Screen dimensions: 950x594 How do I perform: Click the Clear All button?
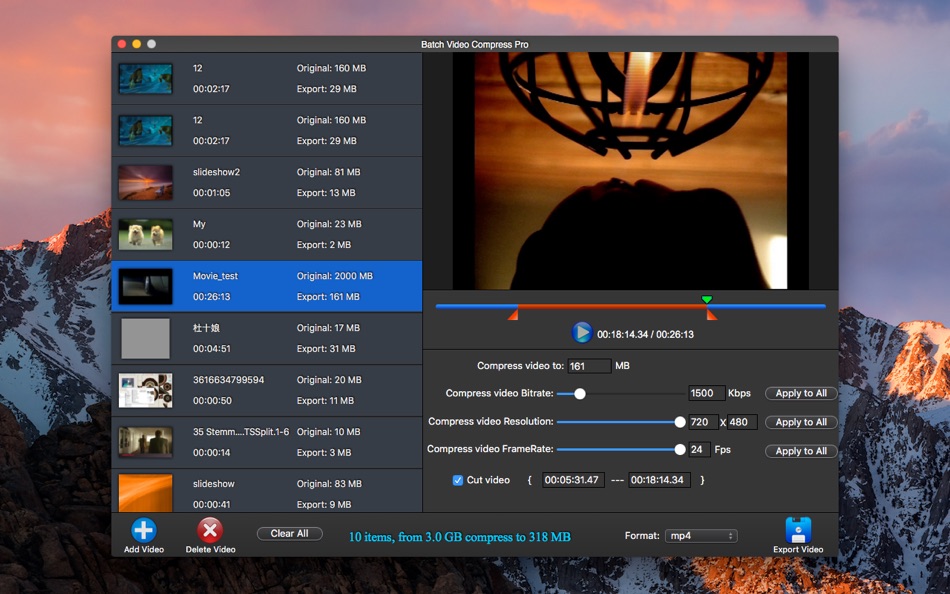click(x=289, y=534)
